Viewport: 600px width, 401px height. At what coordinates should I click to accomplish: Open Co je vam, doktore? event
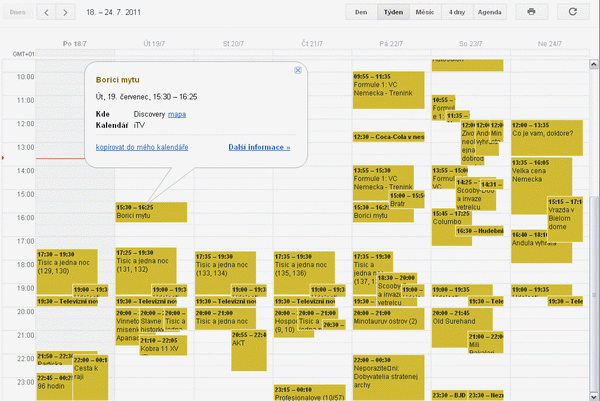(547, 137)
